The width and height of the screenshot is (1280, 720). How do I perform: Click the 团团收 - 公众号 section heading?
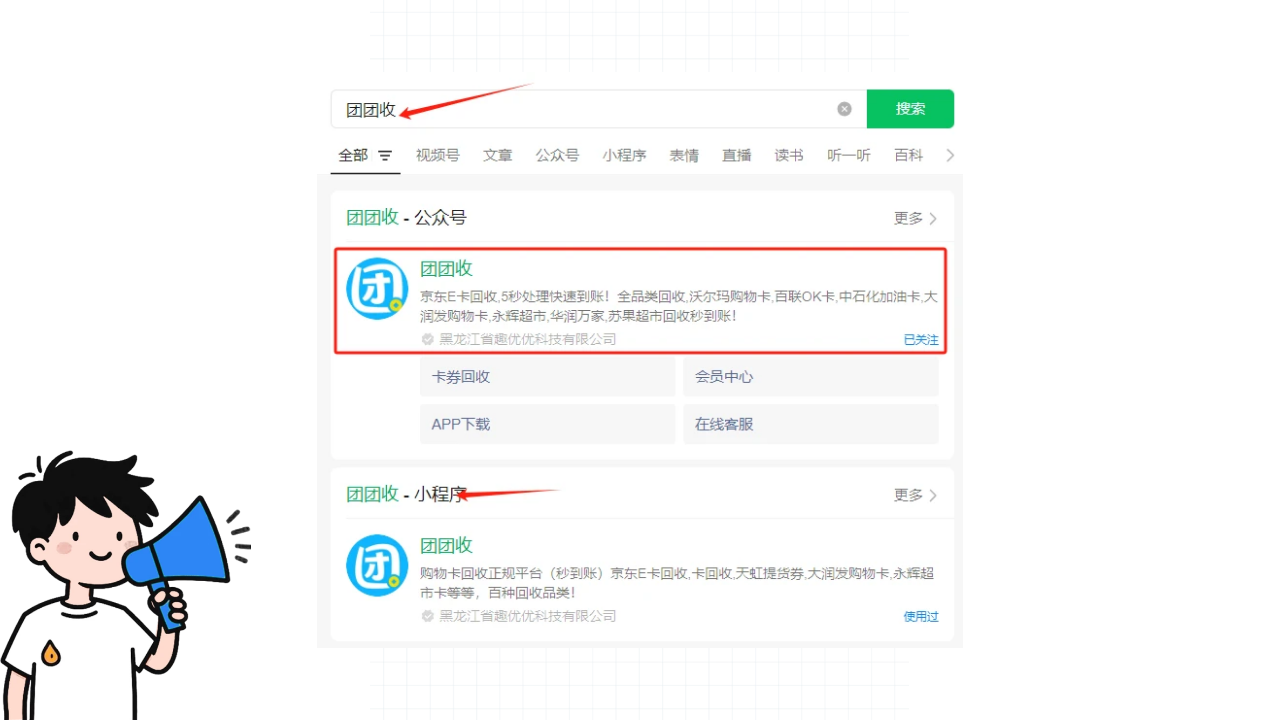pyautogui.click(x=406, y=218)
